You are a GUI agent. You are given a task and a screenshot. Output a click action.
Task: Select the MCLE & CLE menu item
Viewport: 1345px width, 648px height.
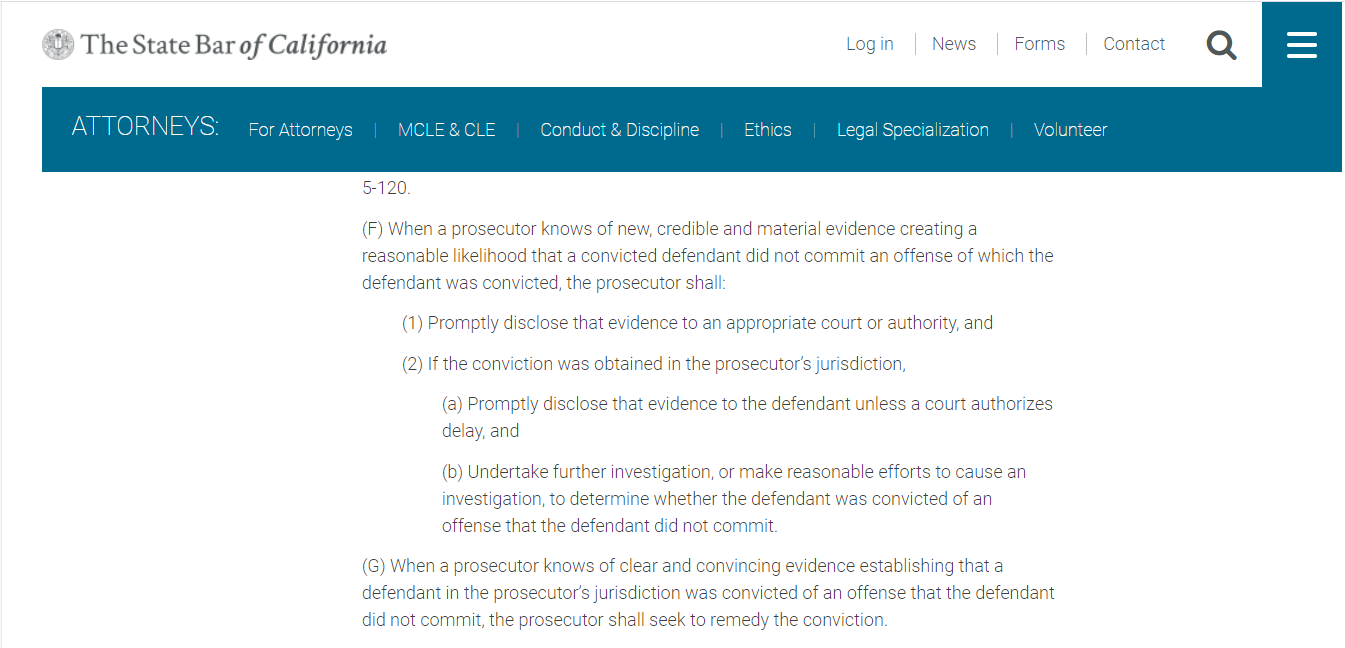(446, 130)
